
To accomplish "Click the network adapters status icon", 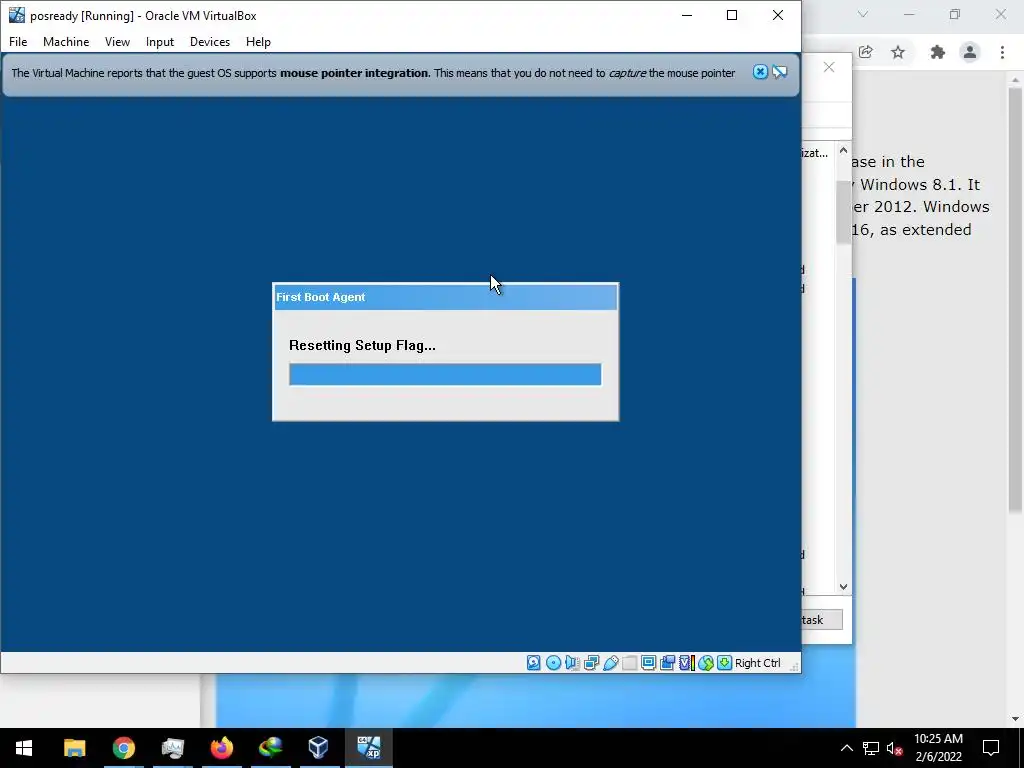I will coord(592,663).
